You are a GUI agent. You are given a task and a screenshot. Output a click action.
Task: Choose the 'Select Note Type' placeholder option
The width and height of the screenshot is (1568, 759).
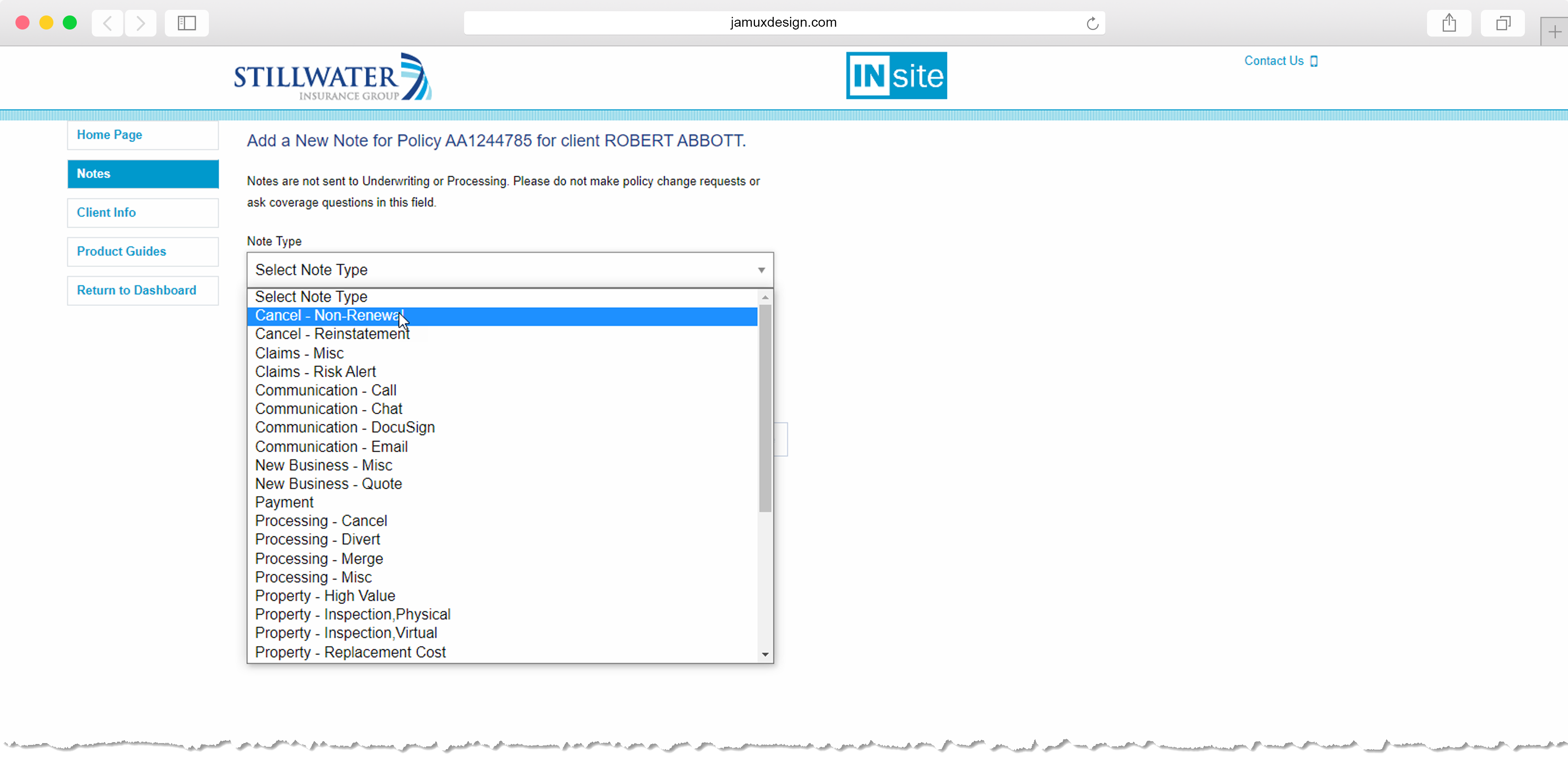pyautogui.click(x=502, y=297)
